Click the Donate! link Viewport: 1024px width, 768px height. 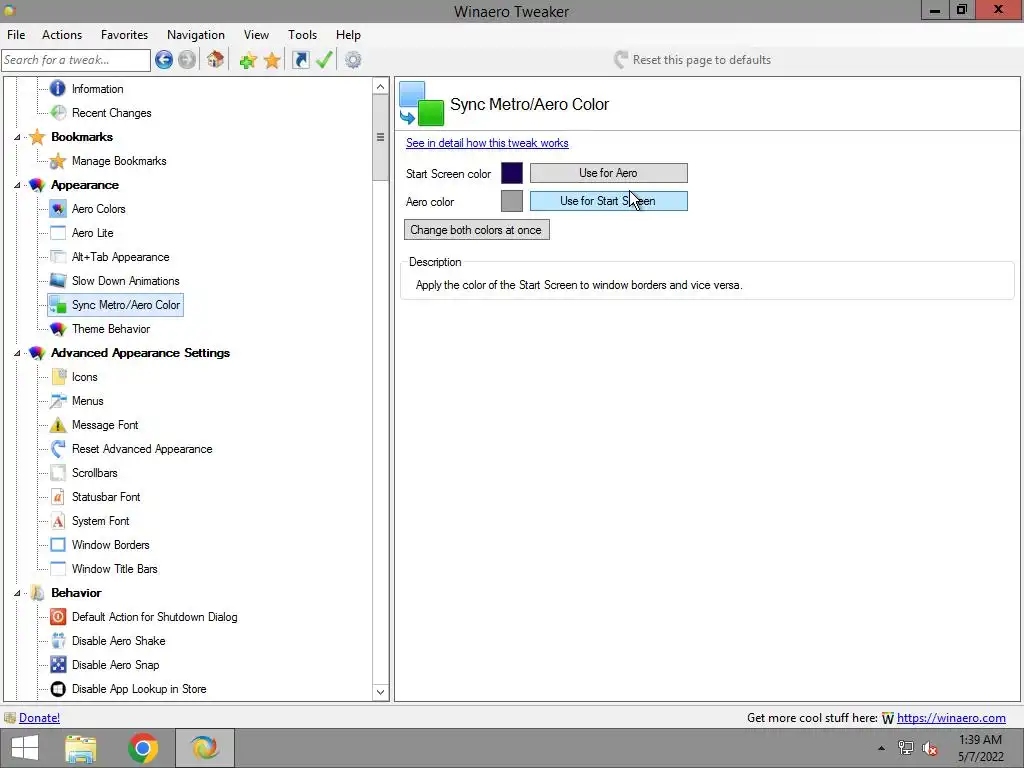[39, 718]
